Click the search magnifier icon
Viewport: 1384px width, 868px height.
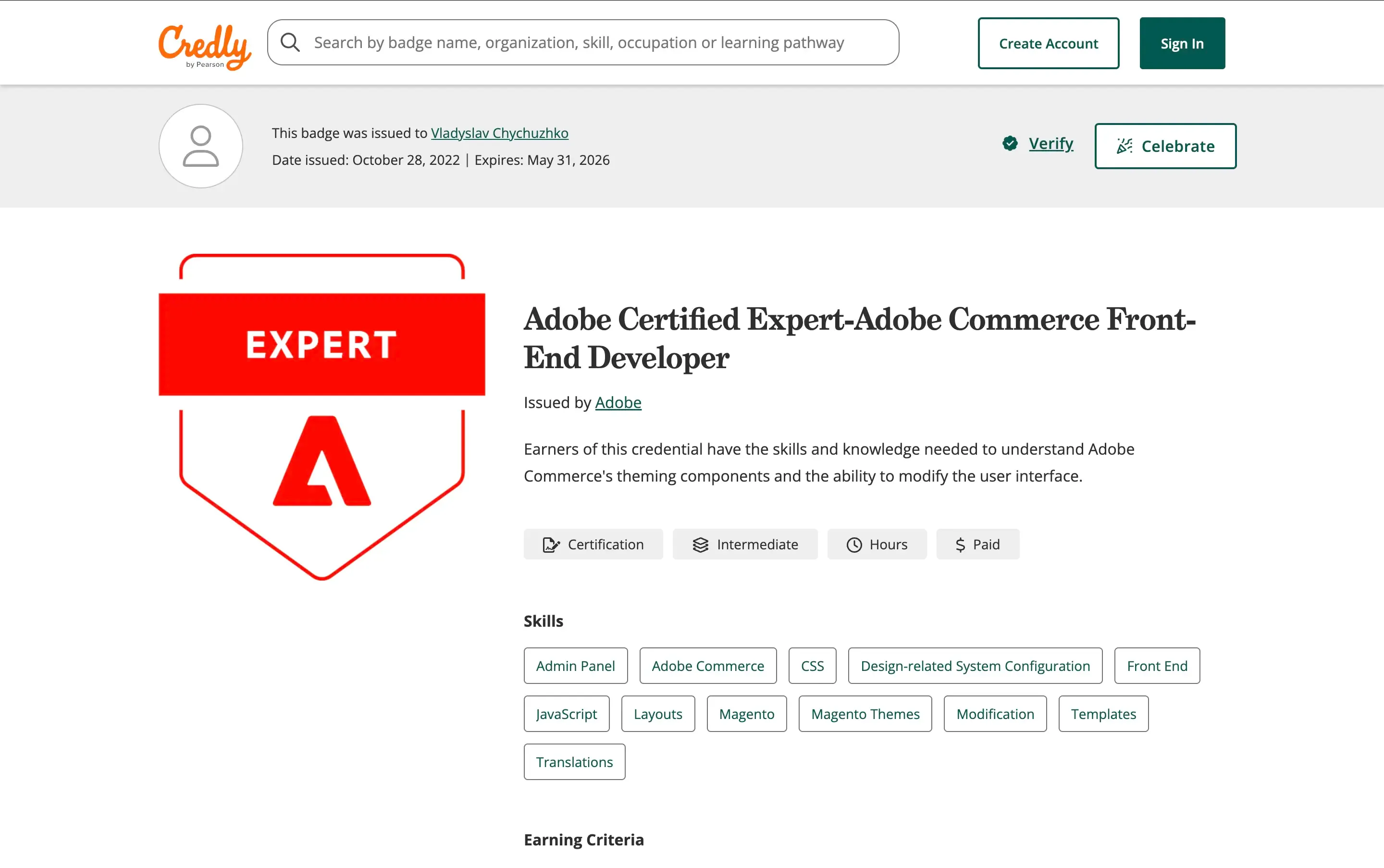(x=290, y=41)
